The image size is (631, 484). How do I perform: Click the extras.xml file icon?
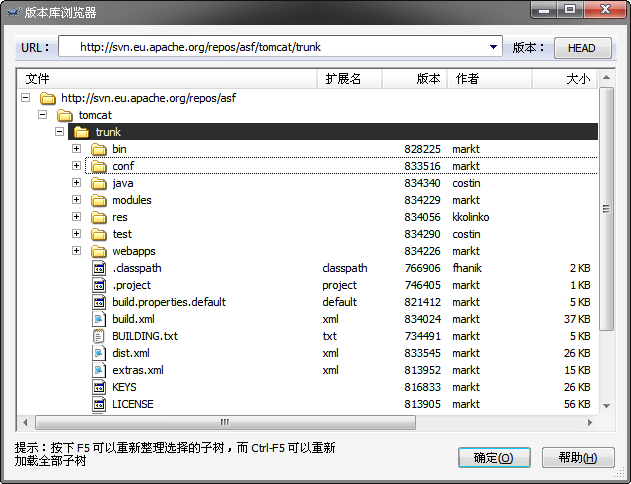[x=99, y=370]
